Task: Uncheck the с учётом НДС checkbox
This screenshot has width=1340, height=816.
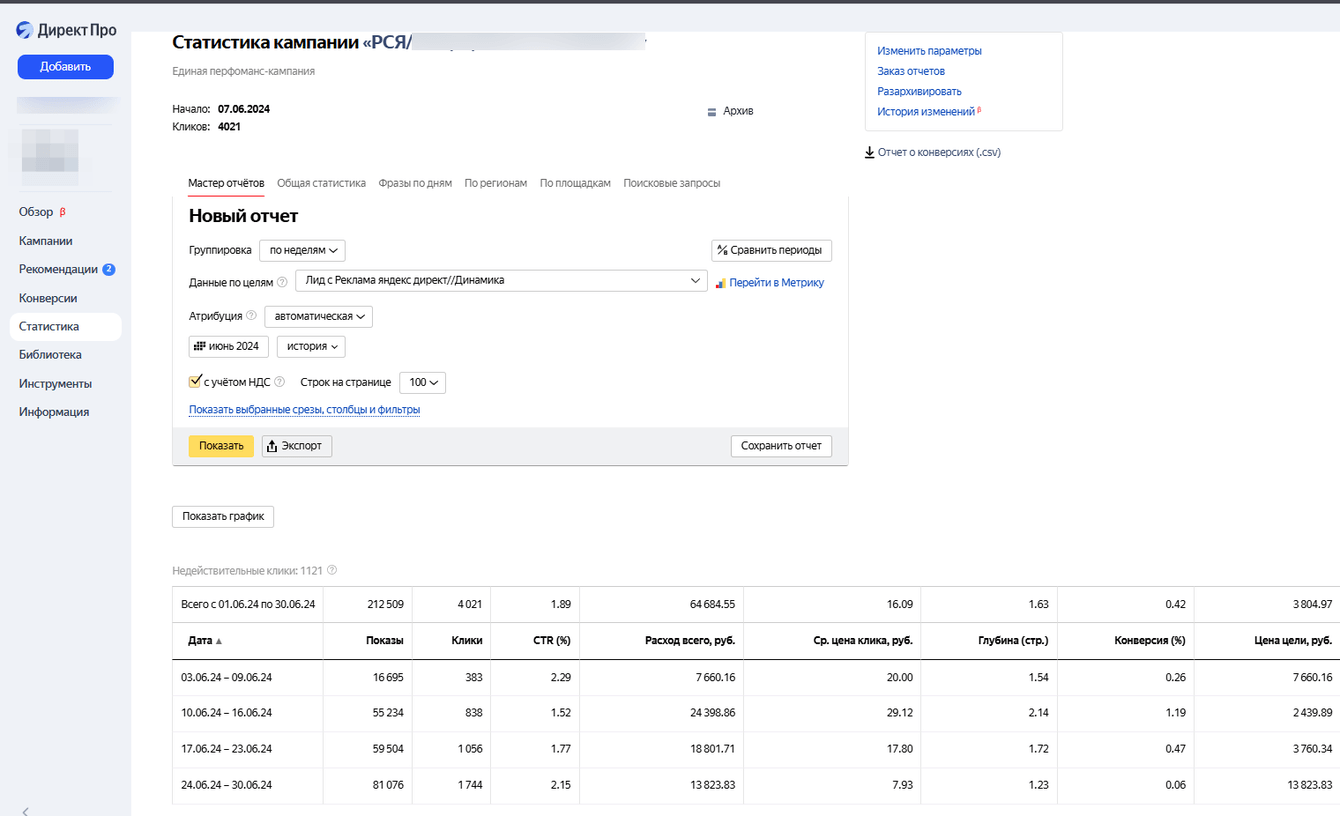Action: point(195,381)
